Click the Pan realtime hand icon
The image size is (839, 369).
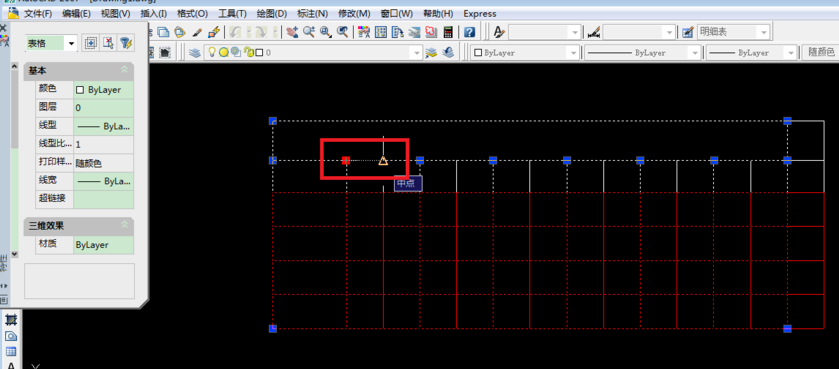click(292, 32)
